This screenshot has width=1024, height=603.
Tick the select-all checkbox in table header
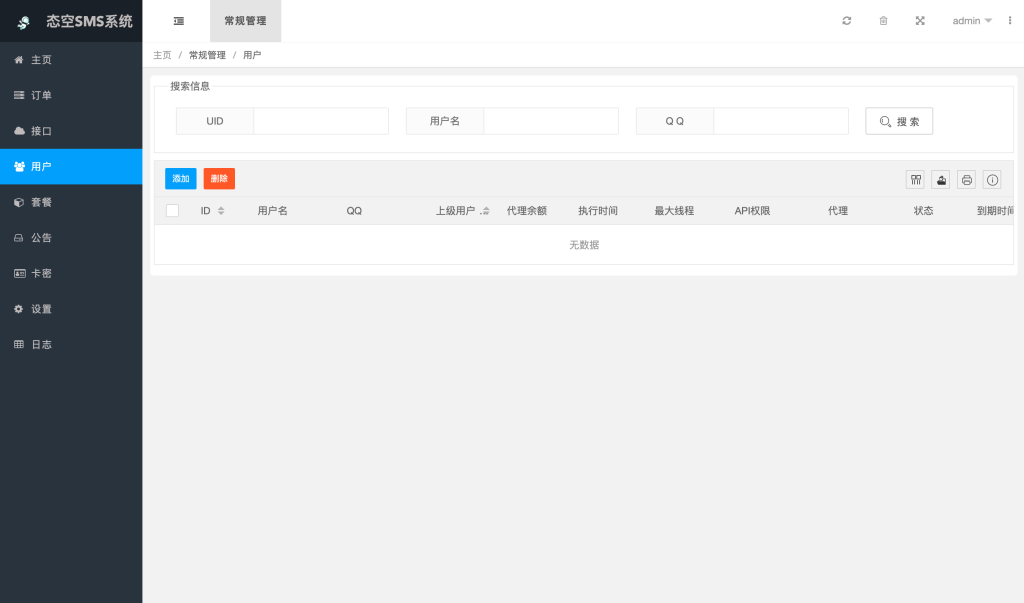[x=173, y=211]
